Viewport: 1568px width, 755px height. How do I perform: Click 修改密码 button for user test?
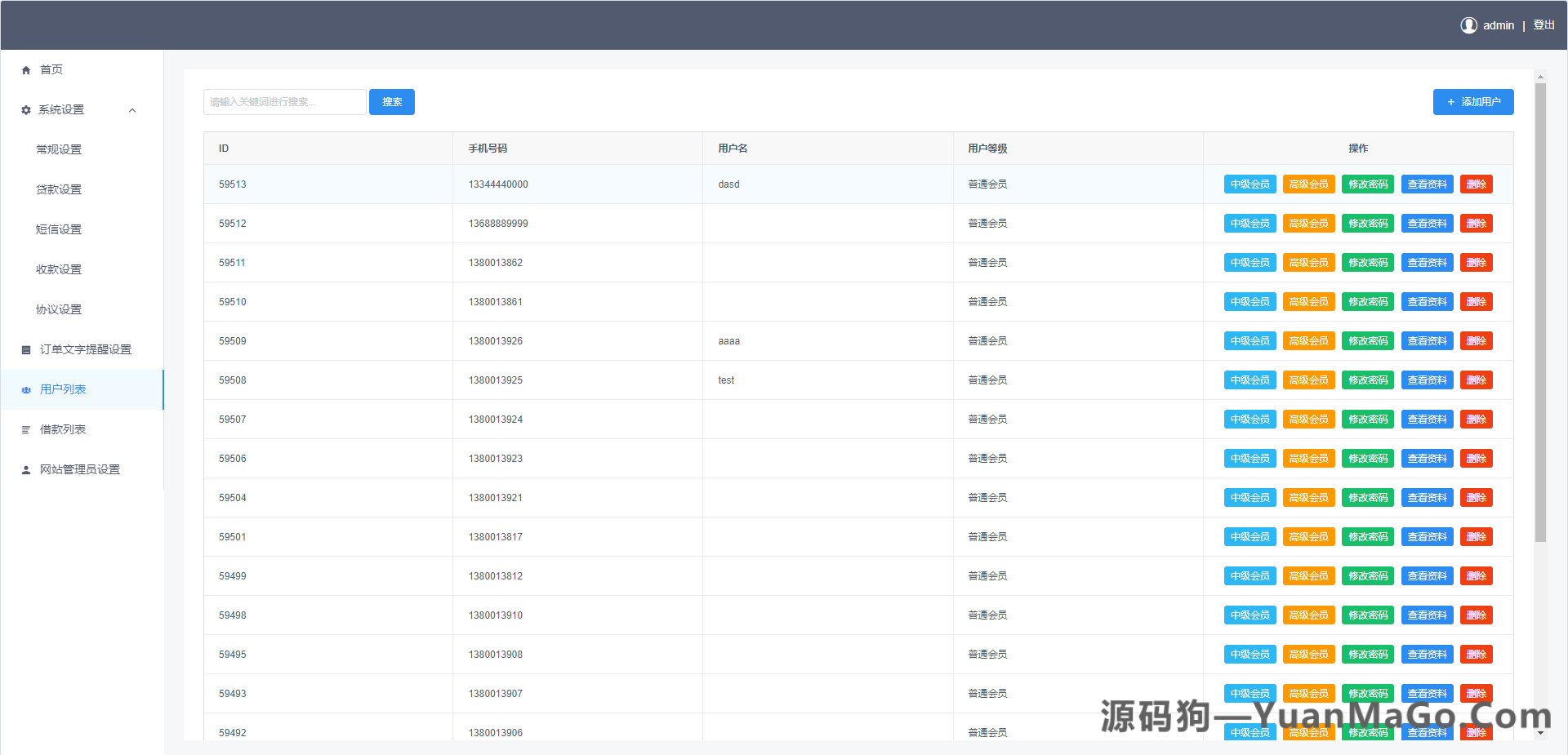[1367, 380]
